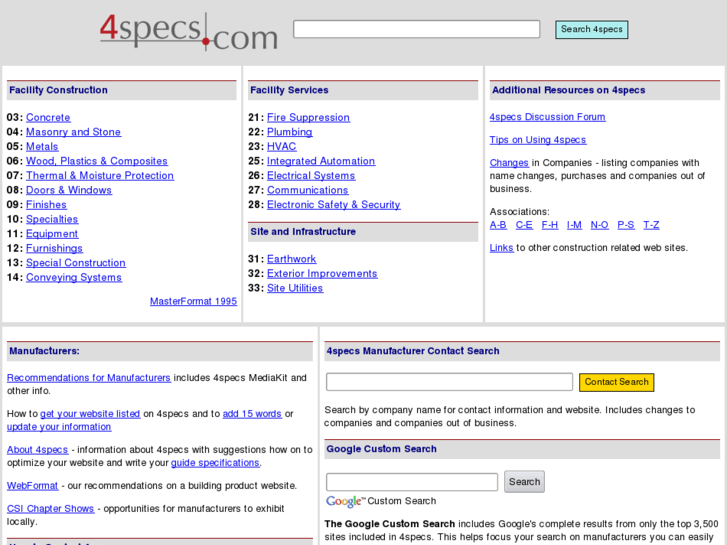The image size is (727, 545).
Task: Open the Masonry and Stone link
Action: [73, 132]
